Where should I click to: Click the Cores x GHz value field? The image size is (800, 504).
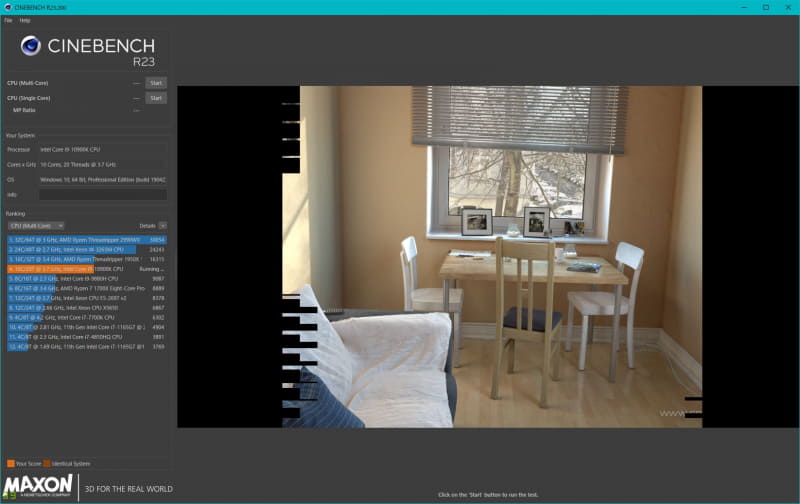pos(103,165)
